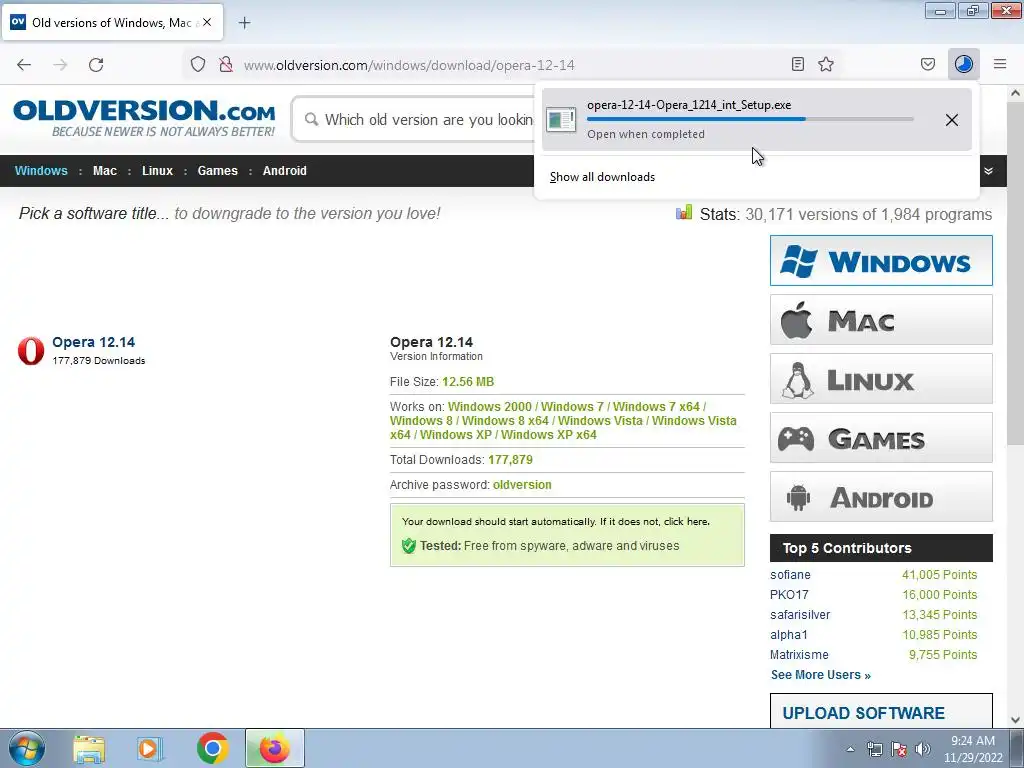Close the Old versions browser tab
The image size is (1024, 768).
(206, 22)
